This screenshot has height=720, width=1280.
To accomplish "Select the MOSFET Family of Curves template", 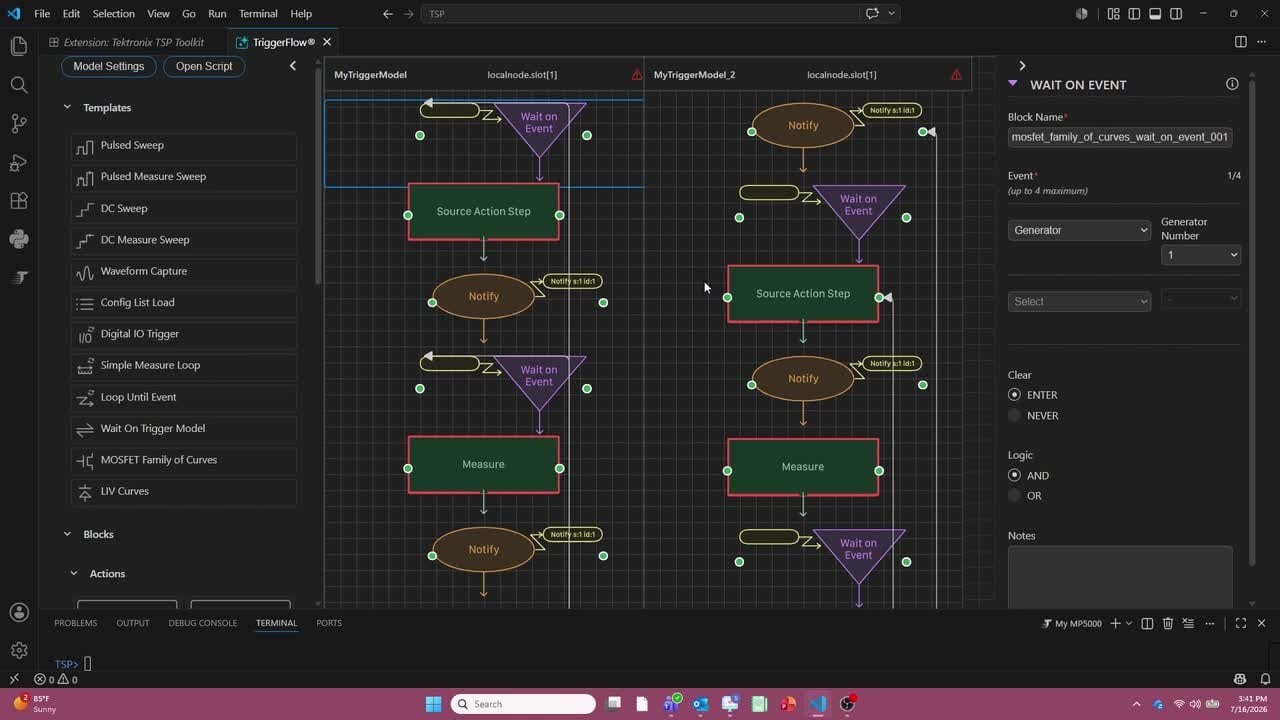I will [x=183, y=460].
